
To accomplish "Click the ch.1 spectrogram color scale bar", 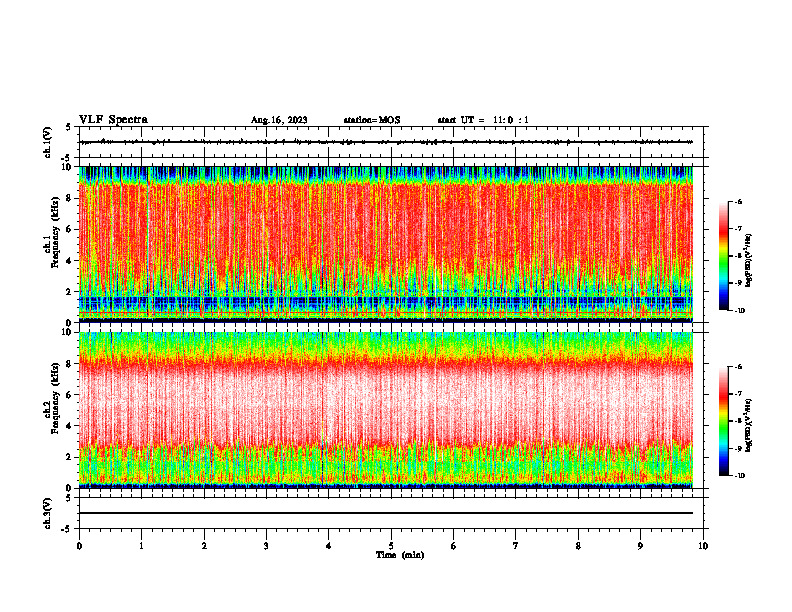I will [723, 256].
